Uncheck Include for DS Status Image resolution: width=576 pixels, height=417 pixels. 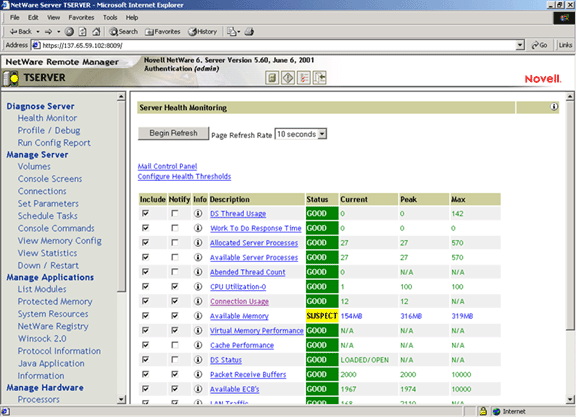146,359
